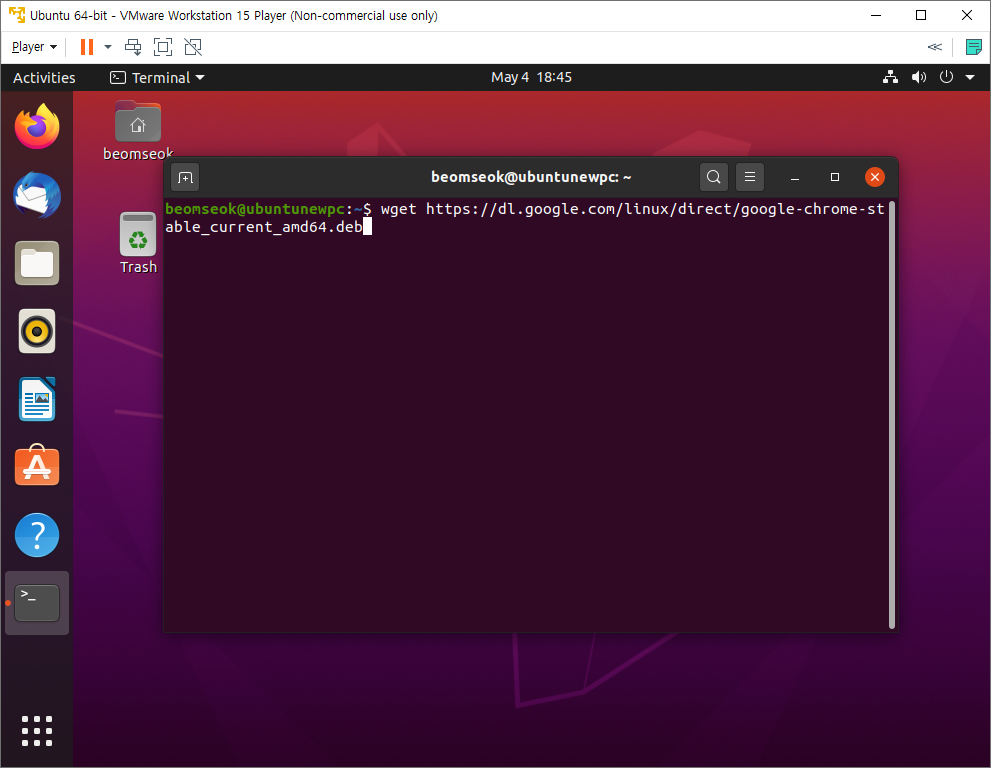Expand the dropdown next to VMware pause button
The height and width of the screenshot is (768, 991).
108,47
